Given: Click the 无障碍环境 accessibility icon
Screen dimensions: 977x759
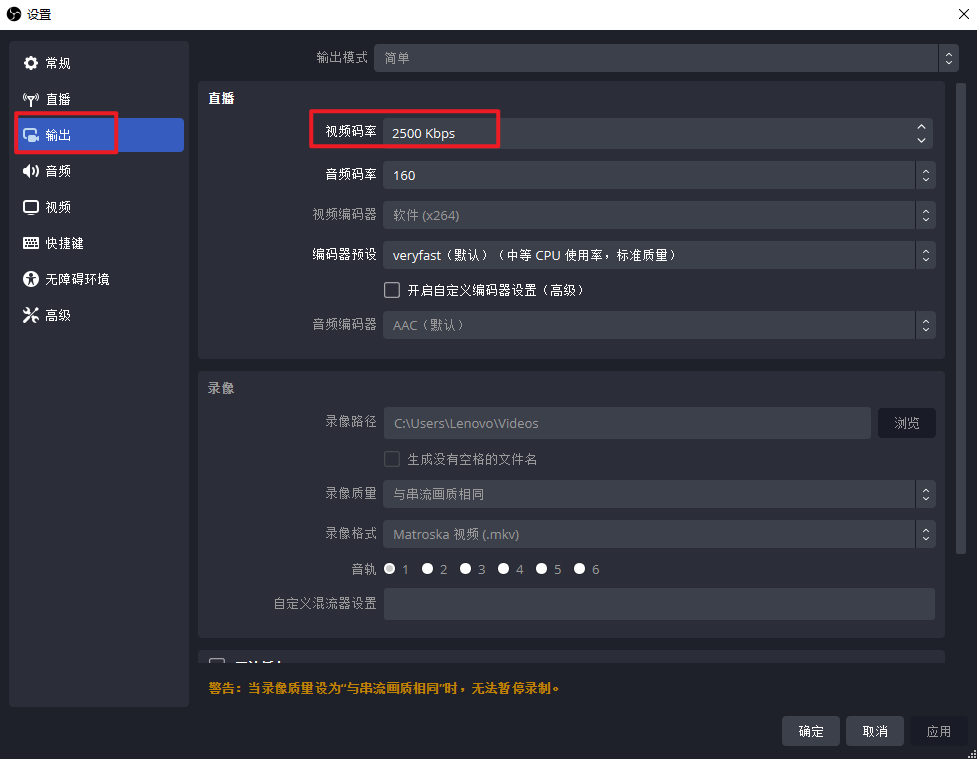Looking at the screenshot, I should [x=30, y=280].
